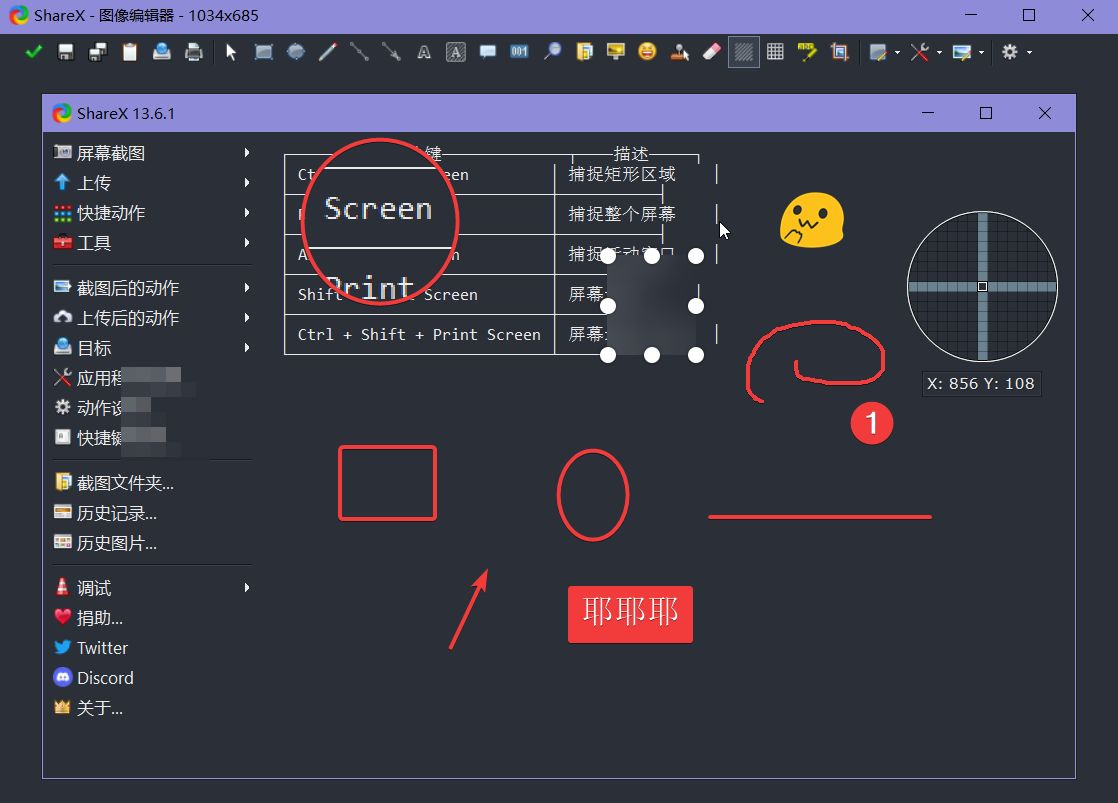Select the Arrow drawing tool
Screen dimensions: 1118x803
(x=391, y=52)
